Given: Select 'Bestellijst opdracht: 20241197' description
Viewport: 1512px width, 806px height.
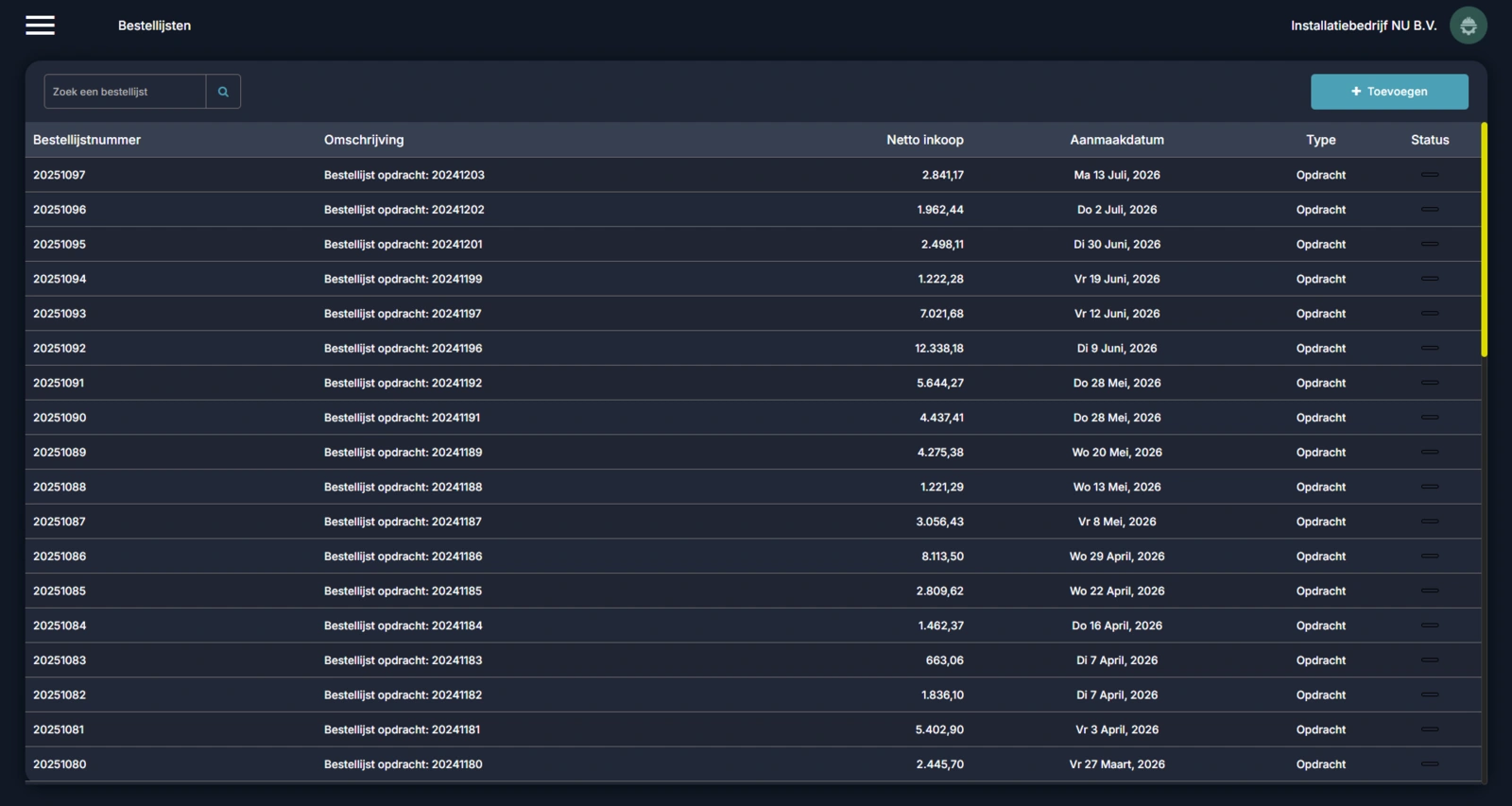Looking at the screenshot, I should click(403, 314).
